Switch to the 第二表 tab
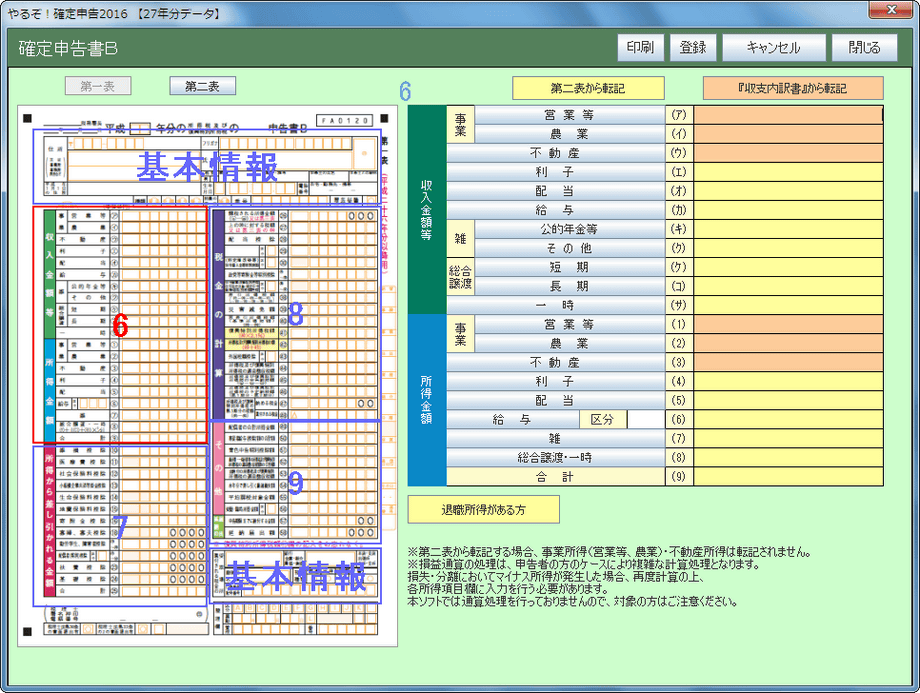The width and height of the screenshot is (920, 693). [x=202, y=86]
